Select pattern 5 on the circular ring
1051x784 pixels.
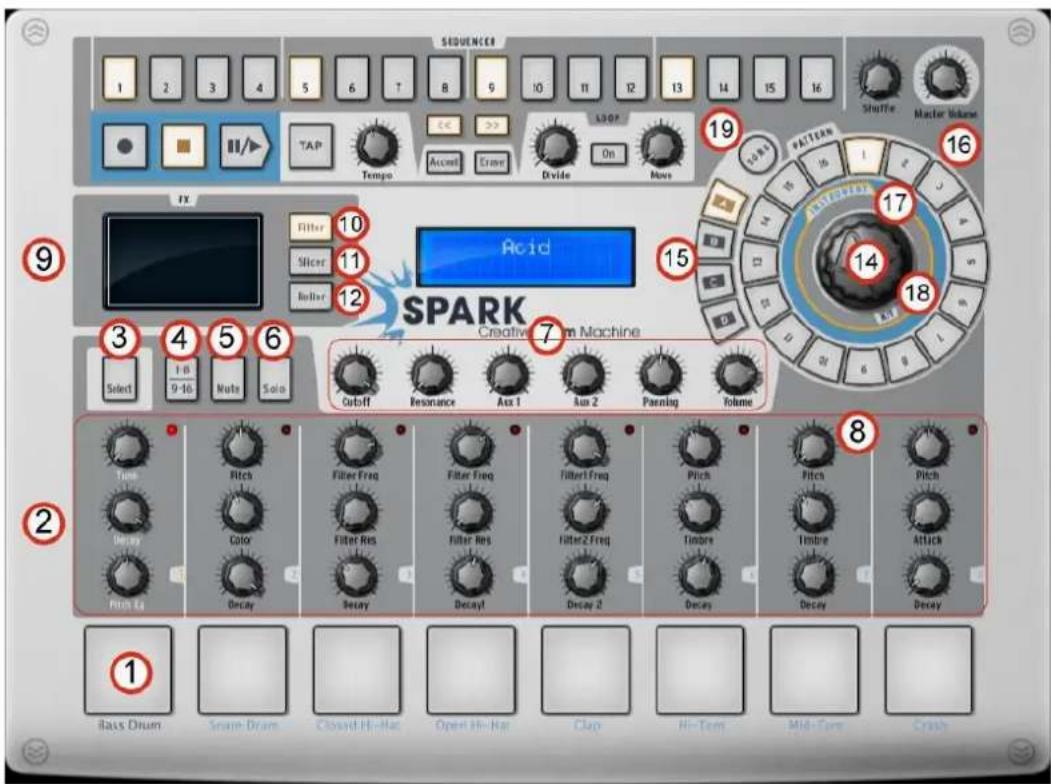click(969, 260)
